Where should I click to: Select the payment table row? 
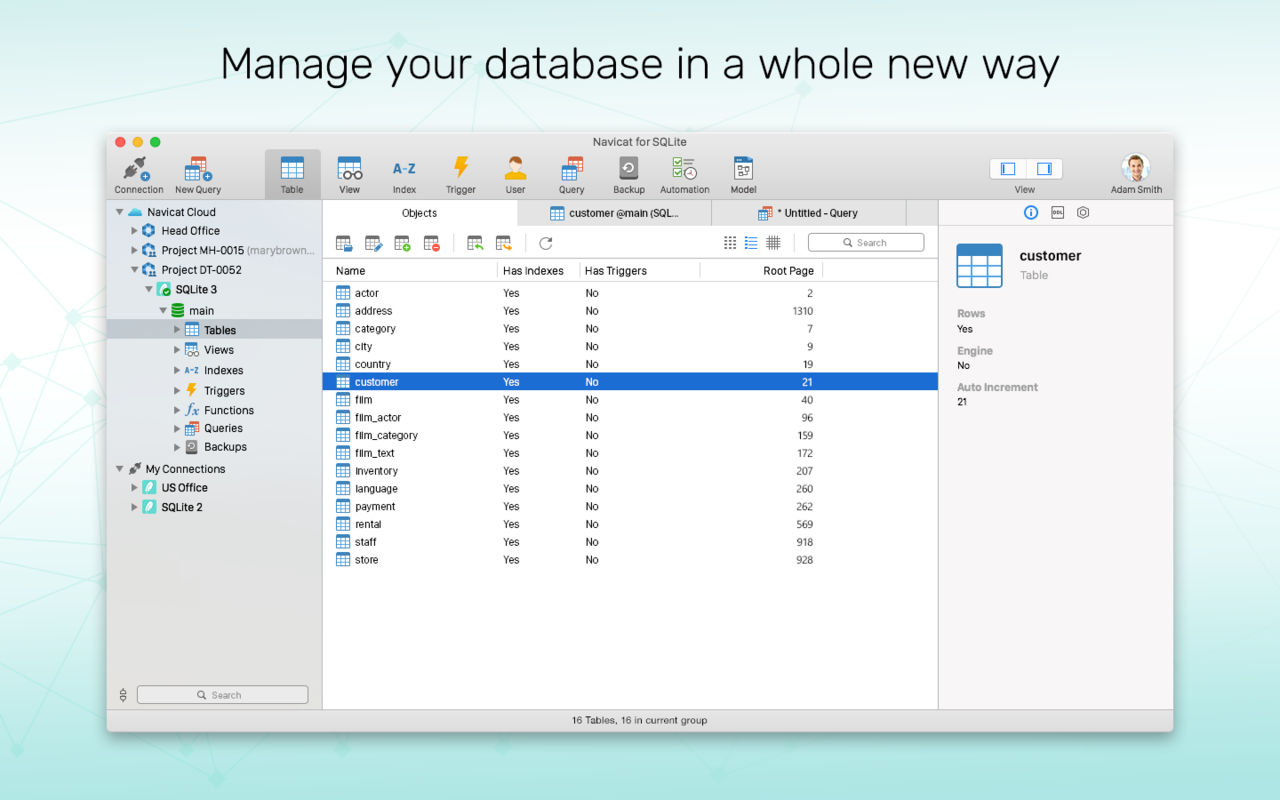coord(630,507)
